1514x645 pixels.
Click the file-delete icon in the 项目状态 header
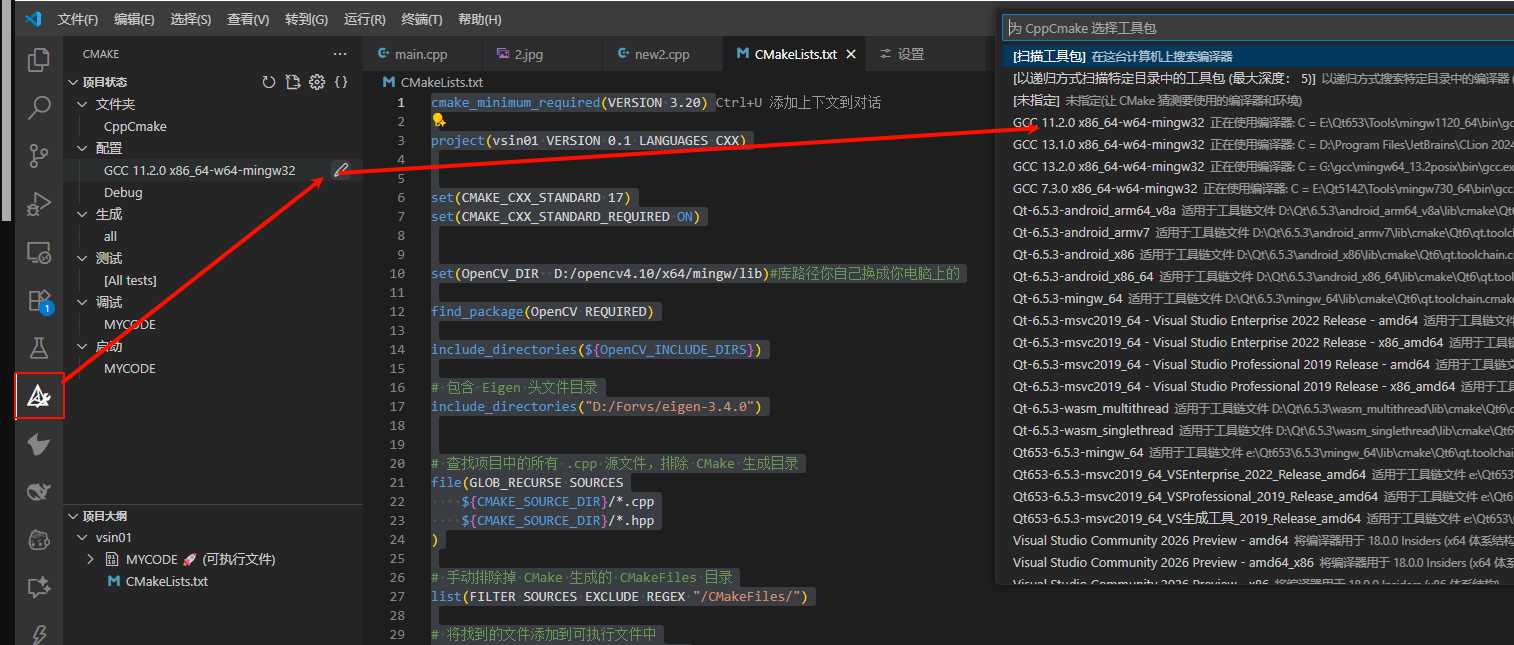[x=293, y=82]
